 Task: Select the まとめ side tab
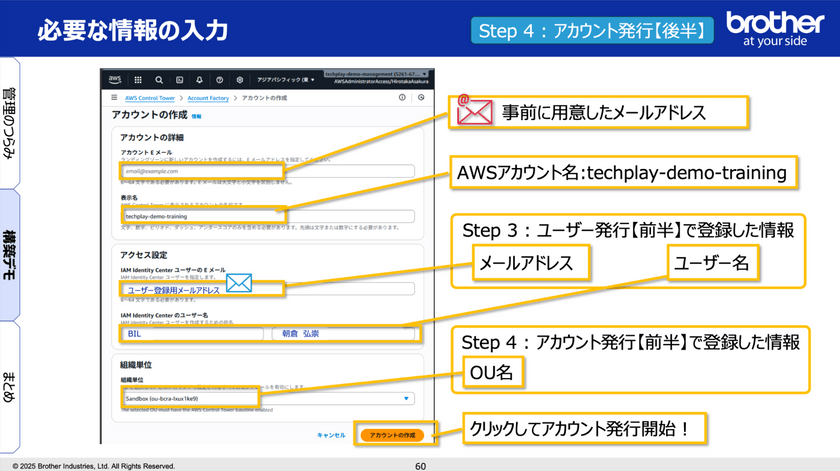point(10,387)
